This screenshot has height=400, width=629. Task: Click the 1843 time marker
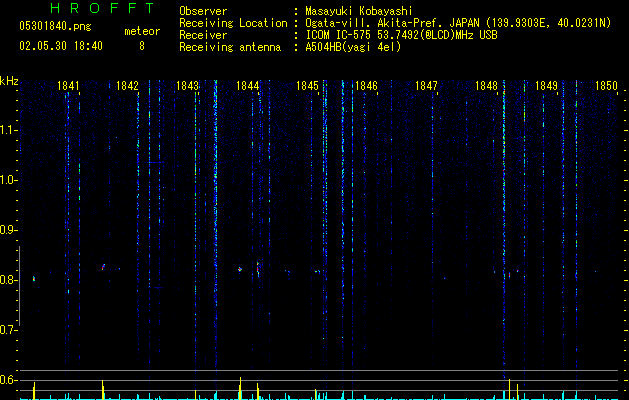pos(187,86)
